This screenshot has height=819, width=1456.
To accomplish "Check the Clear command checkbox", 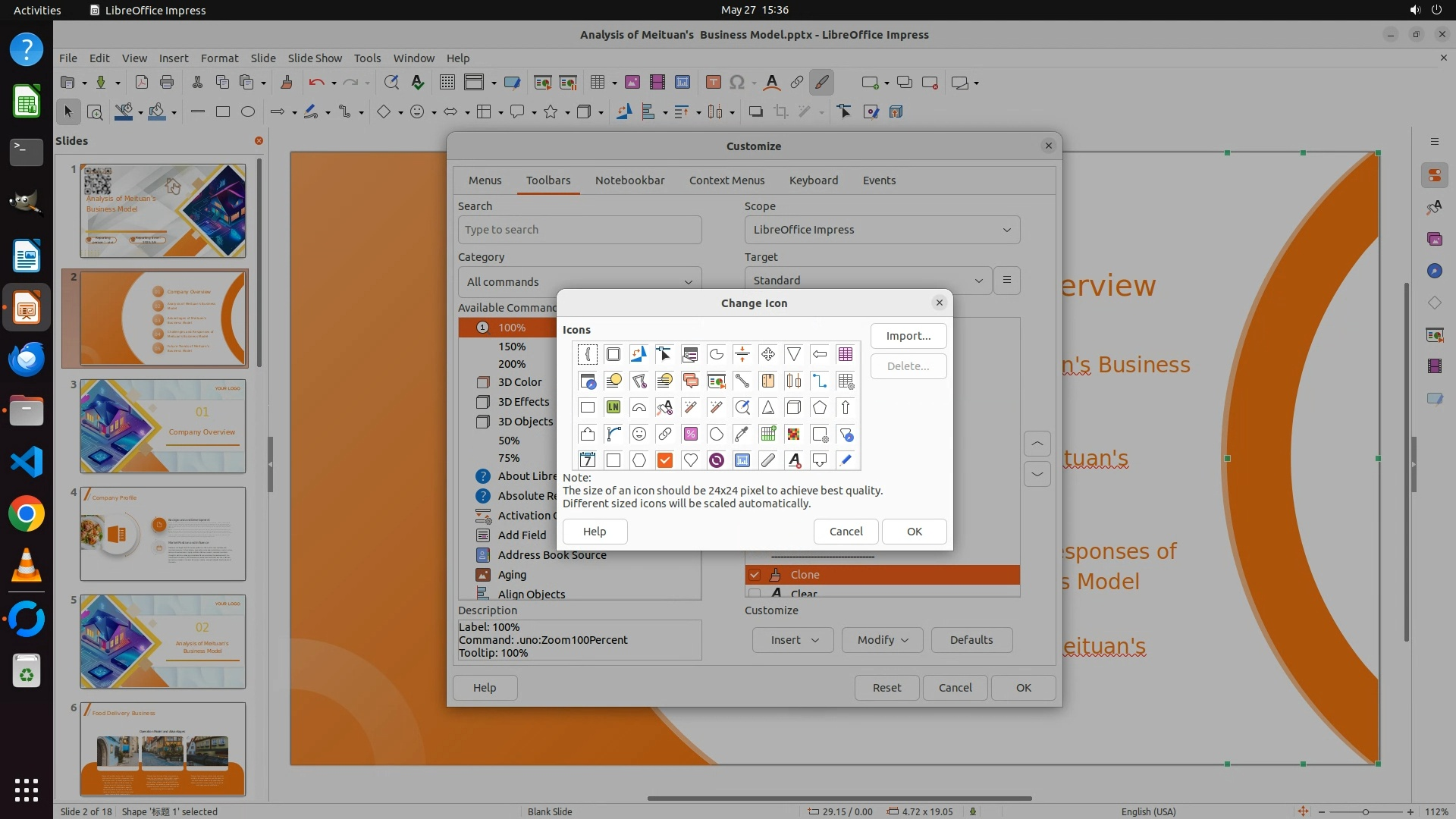I will point(755,593).
